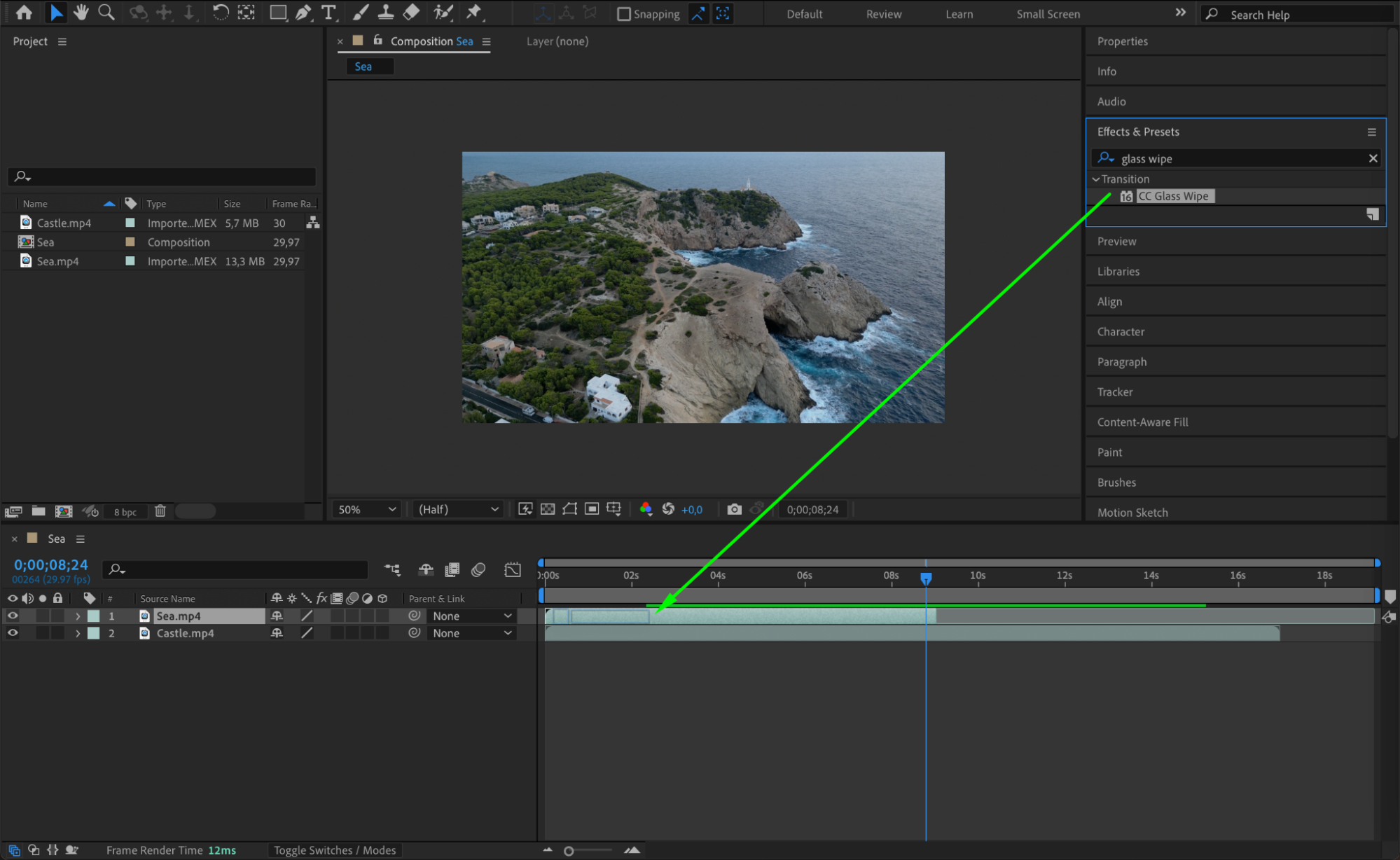Toggle Region of Interest in viewer
The width and height of the screenshot is (1400, 860).
(592, 509)
